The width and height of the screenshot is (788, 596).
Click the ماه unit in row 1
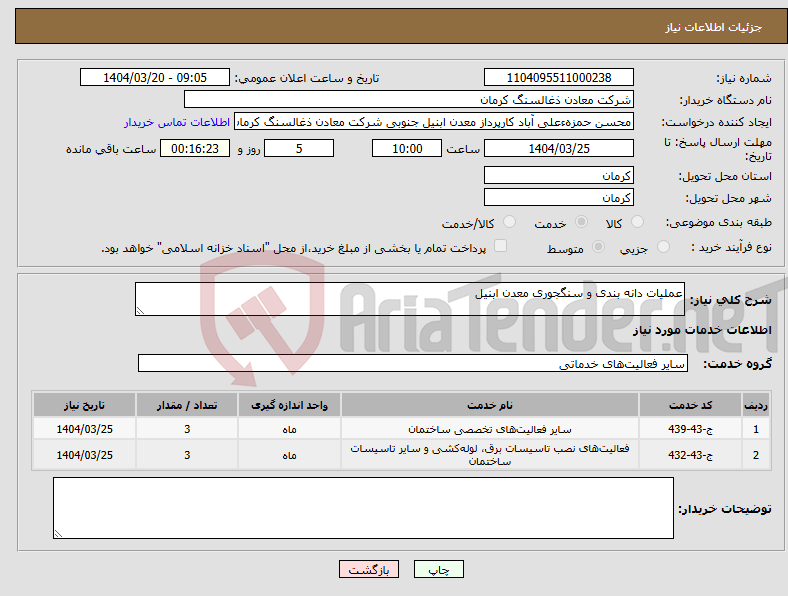289,430
